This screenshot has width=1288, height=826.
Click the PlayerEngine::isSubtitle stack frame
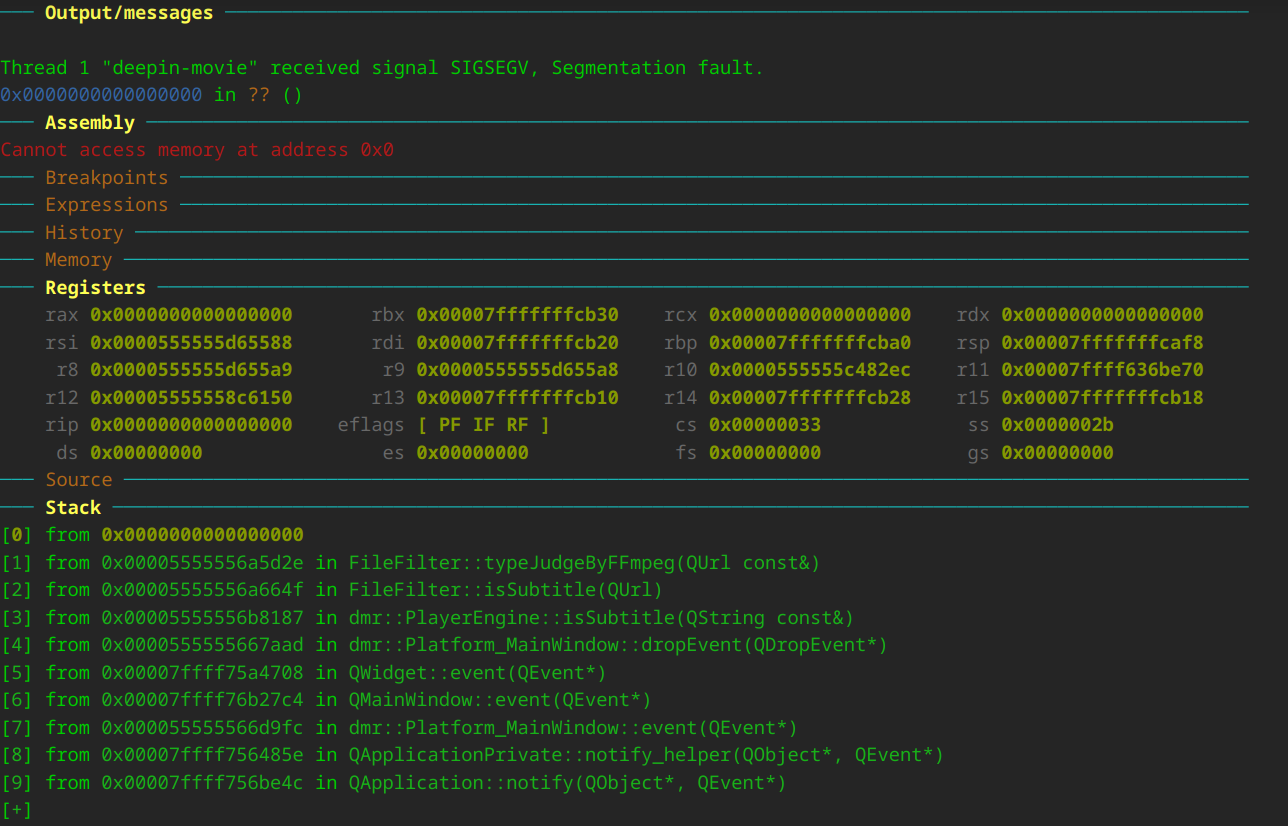(x=601, y=618)
